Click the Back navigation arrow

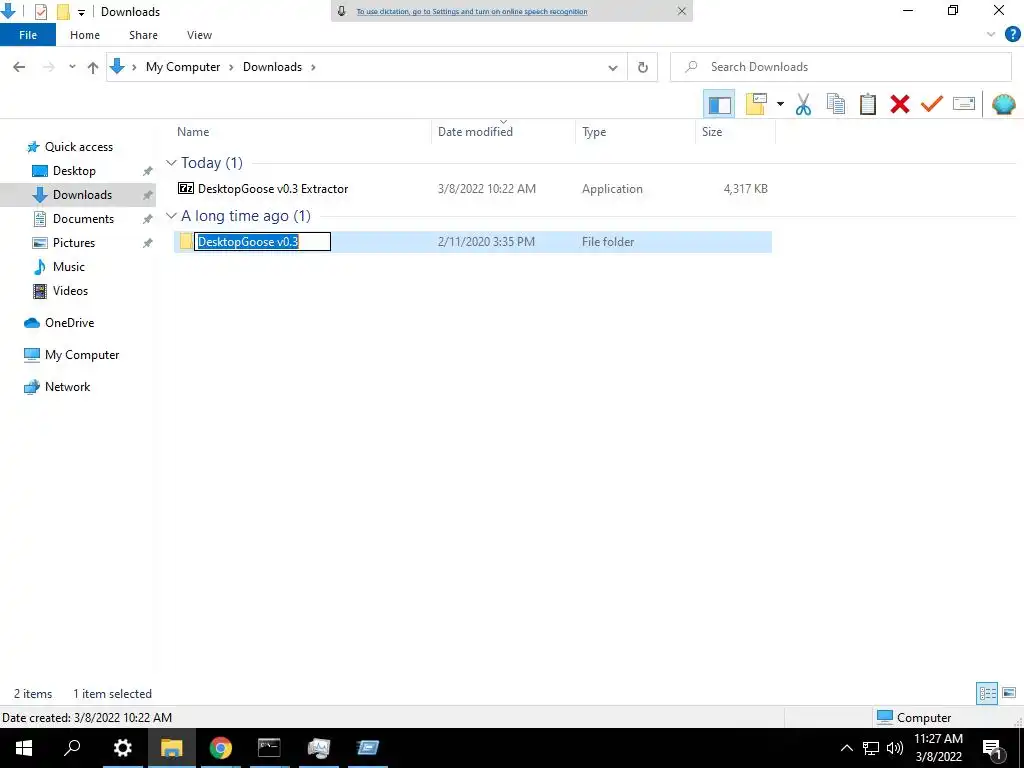pos(19,67)
